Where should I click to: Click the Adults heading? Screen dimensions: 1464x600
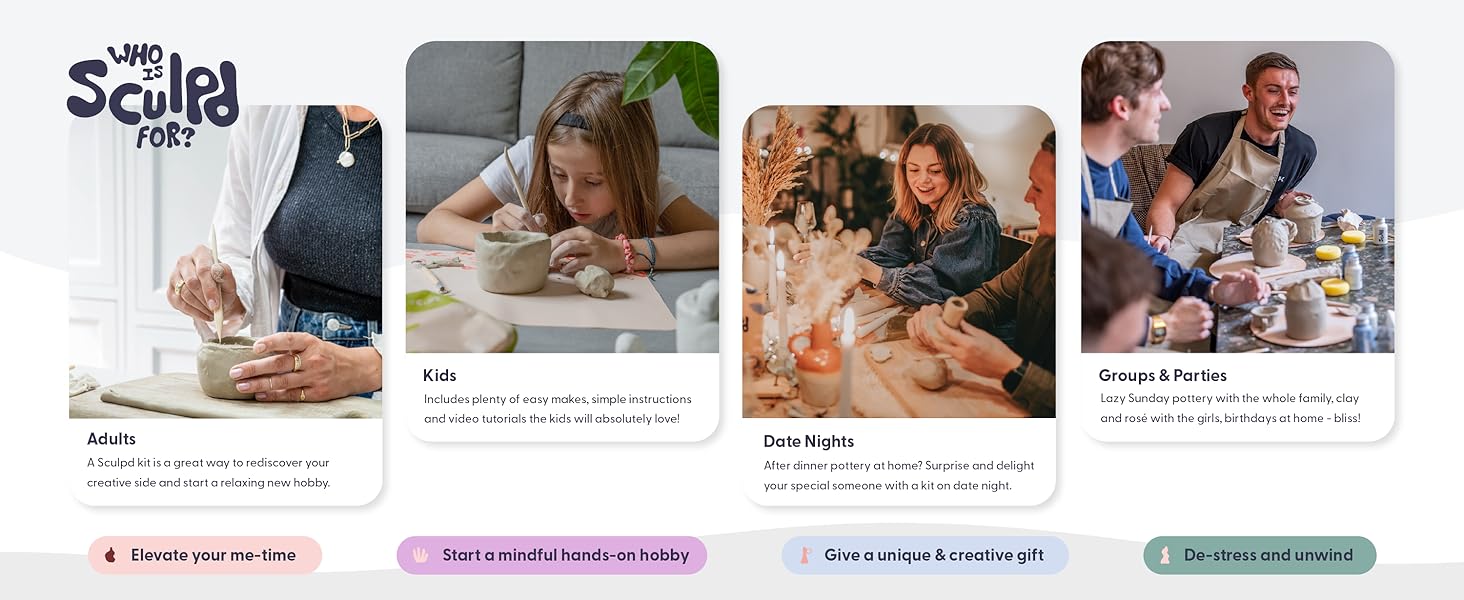pyautogui.click(x=111, y=439)
